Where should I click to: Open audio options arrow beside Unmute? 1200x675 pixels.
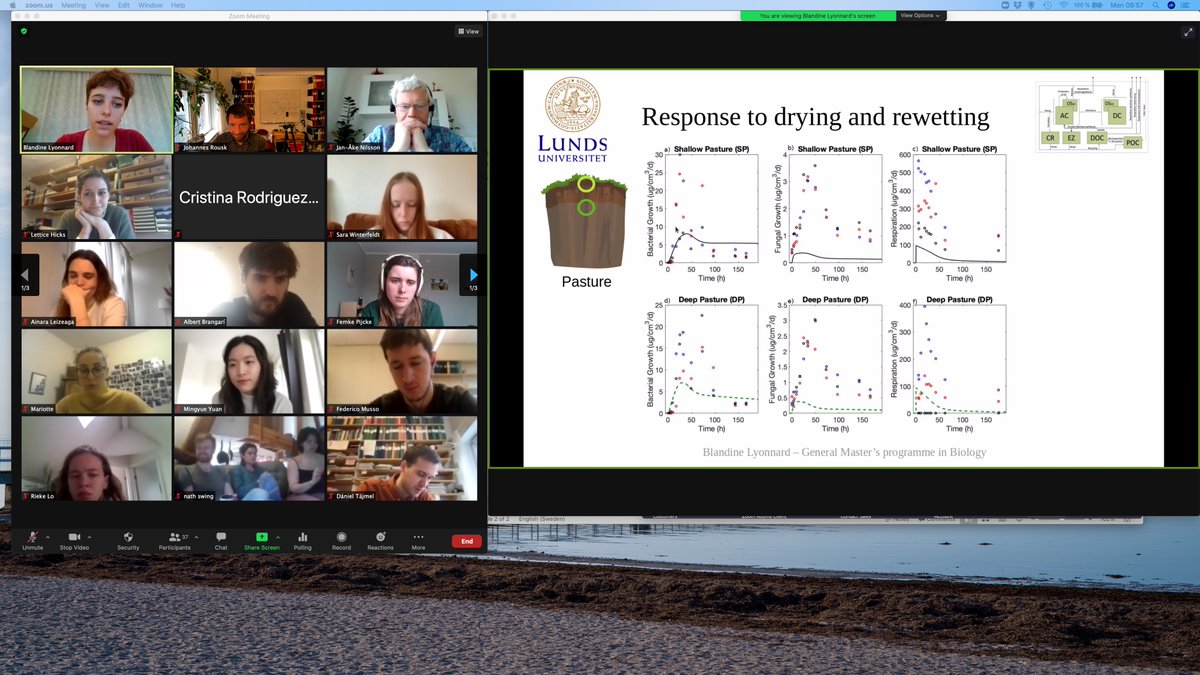[x=48, y=537]
